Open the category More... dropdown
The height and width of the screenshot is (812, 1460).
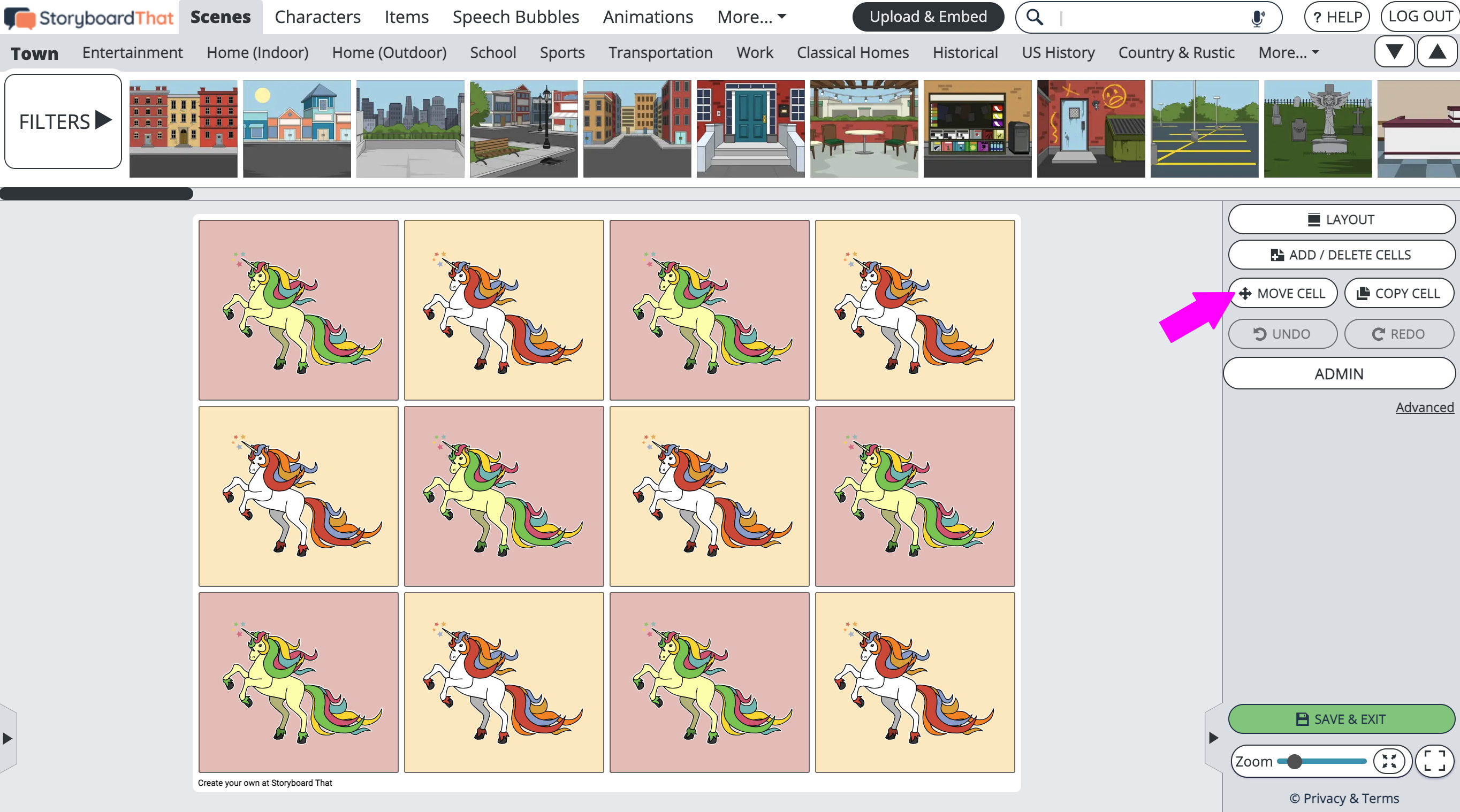1288,52
